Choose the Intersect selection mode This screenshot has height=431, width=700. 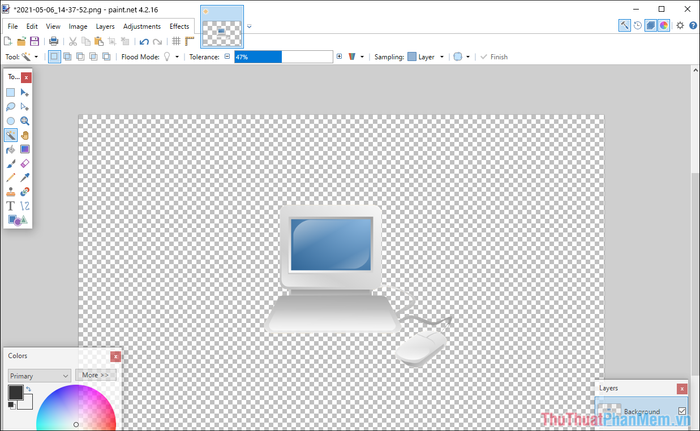click(93, 57)
